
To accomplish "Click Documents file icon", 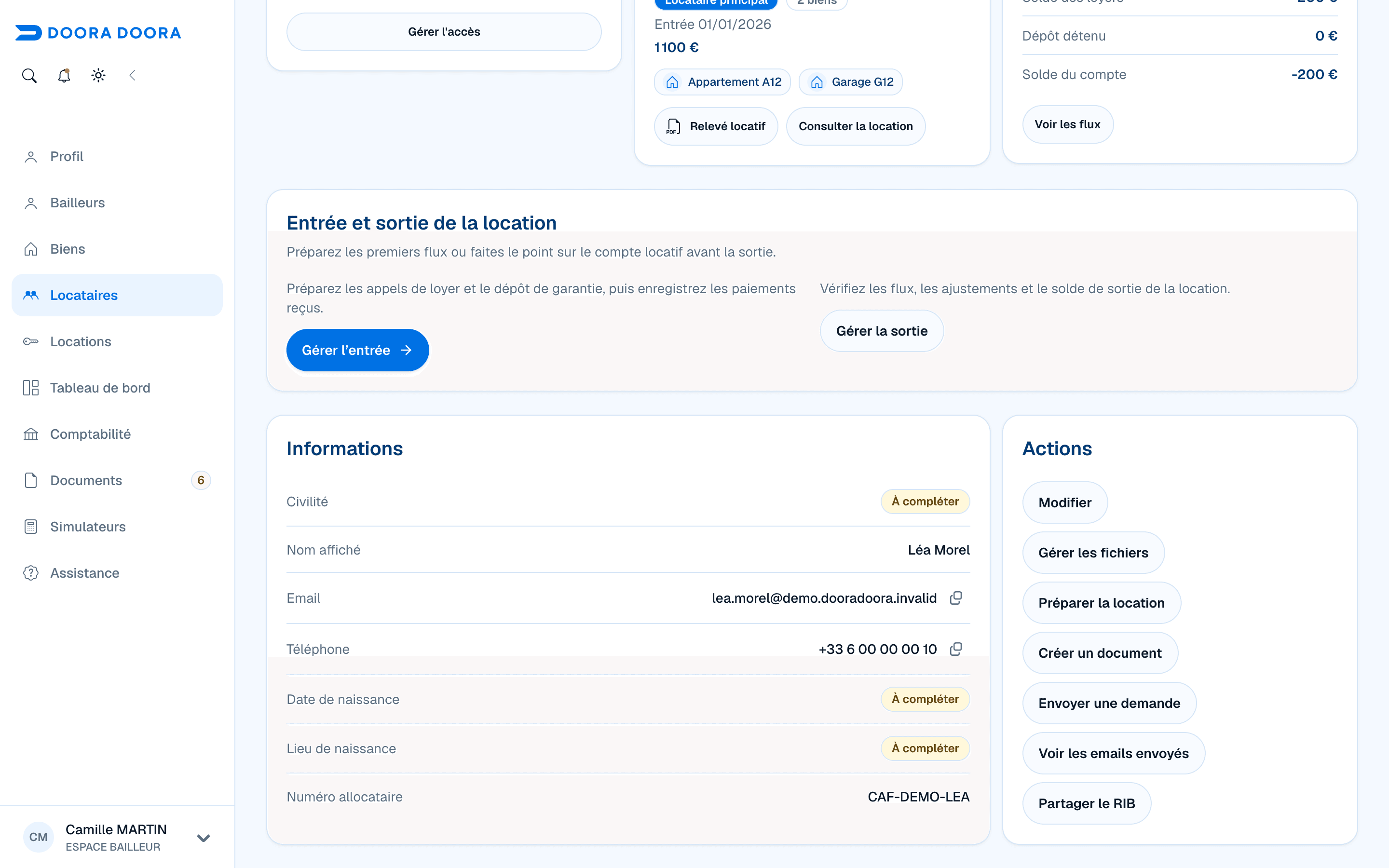I will coord(31,480).
